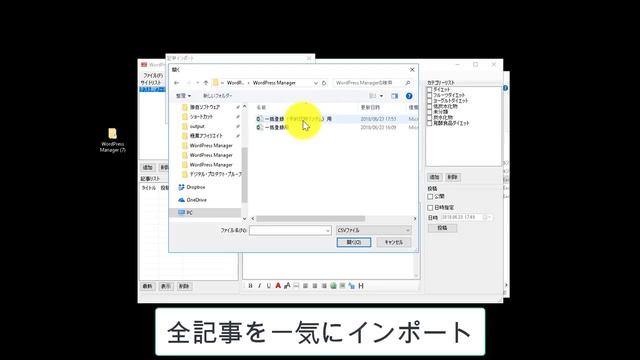Click the file list horizontal scrollbar
The width and height of the screenshot is (640, 360).
click(310, 219)
